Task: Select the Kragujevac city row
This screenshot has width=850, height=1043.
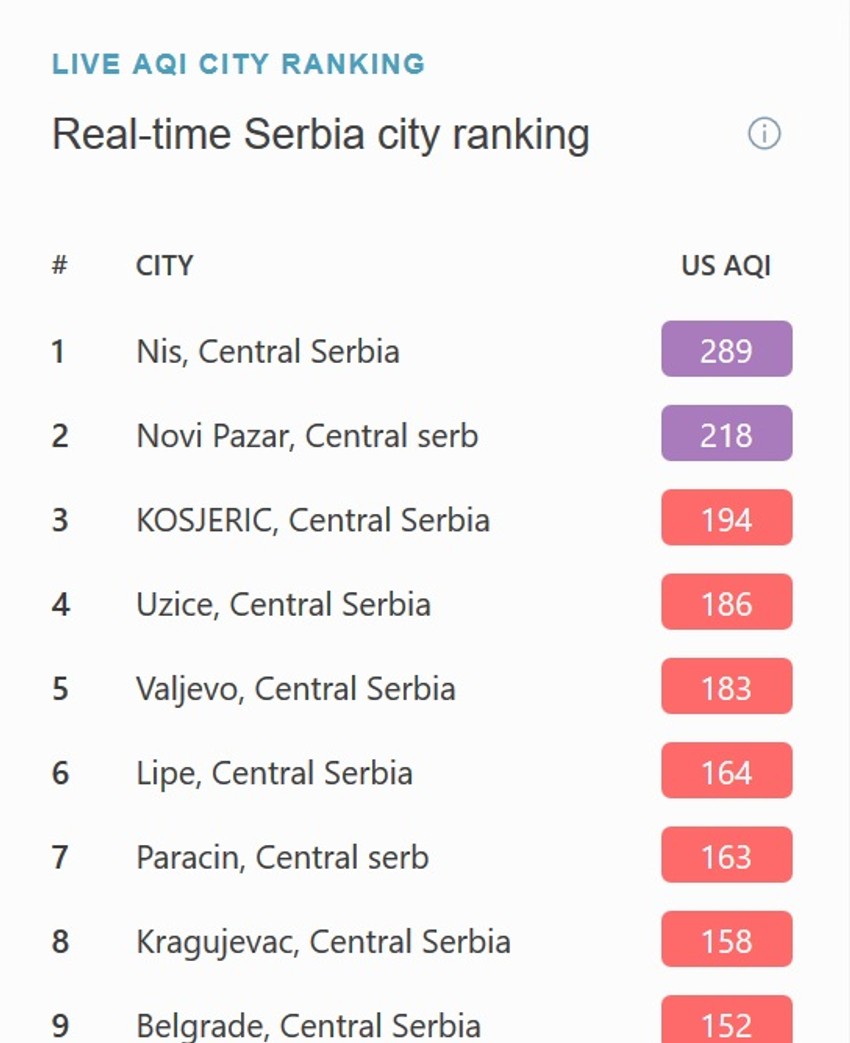Action: point(323,939)
